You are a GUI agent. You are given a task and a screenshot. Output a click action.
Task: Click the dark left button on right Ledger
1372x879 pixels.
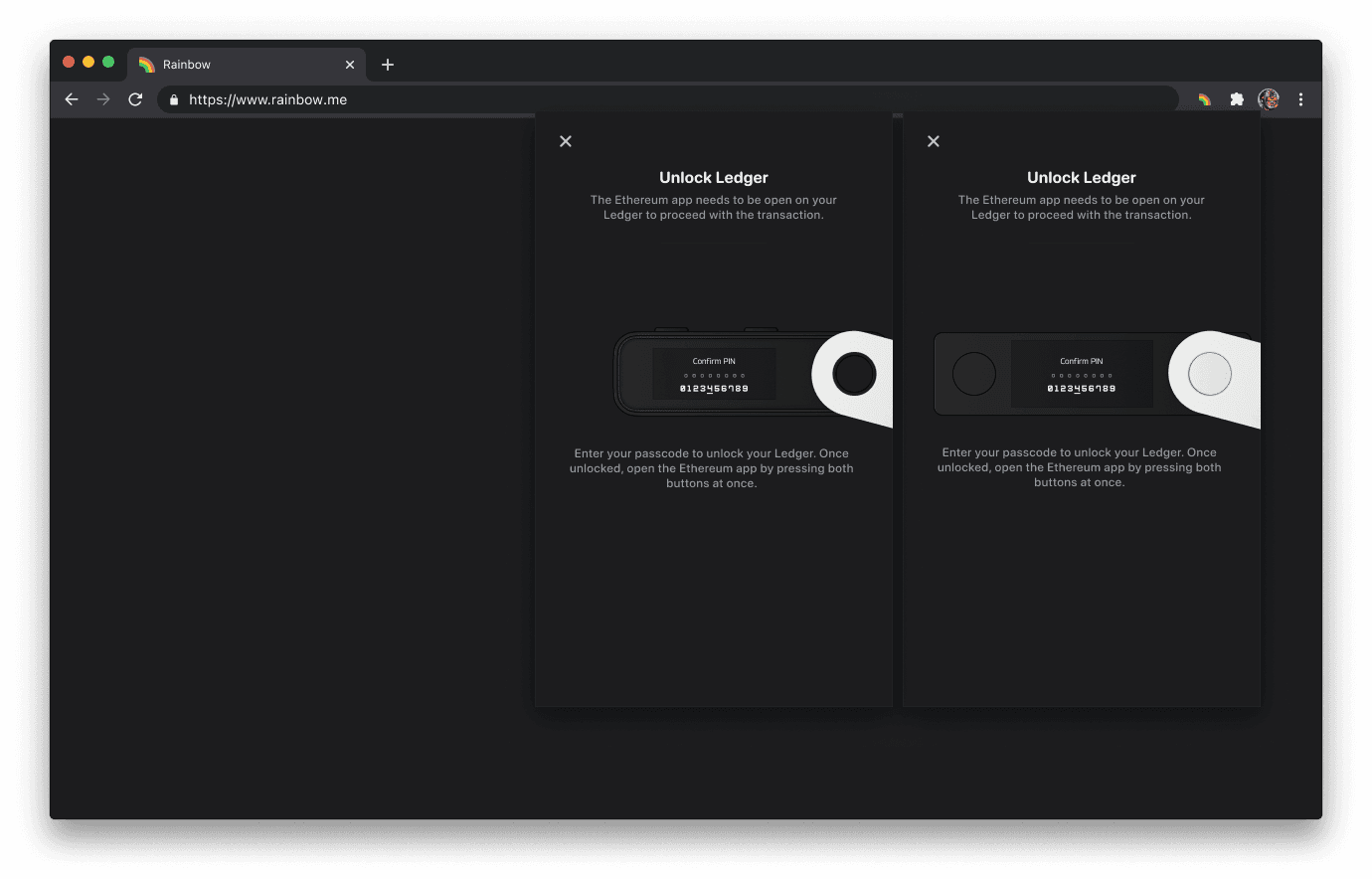[974, 374]
